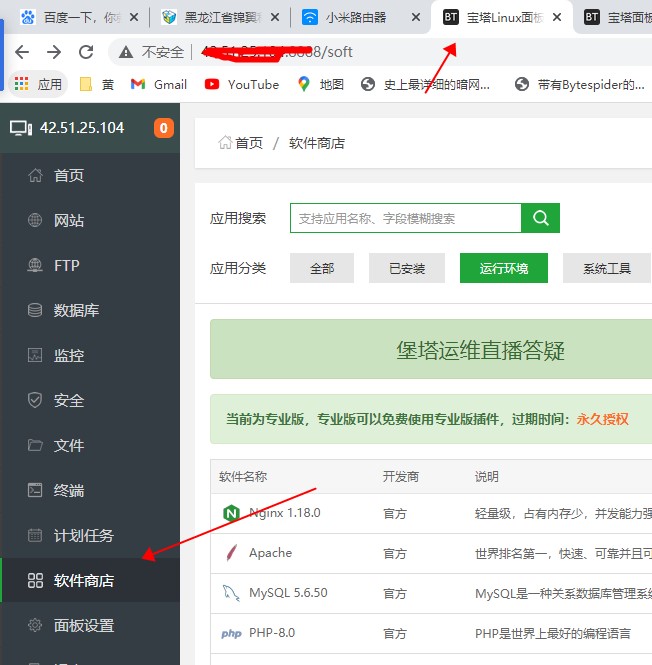Viewport: 652px width, 665px height.
Task: Click the PHP-8.0 software name
Action: pyautogui.click(x=272, y=633)
